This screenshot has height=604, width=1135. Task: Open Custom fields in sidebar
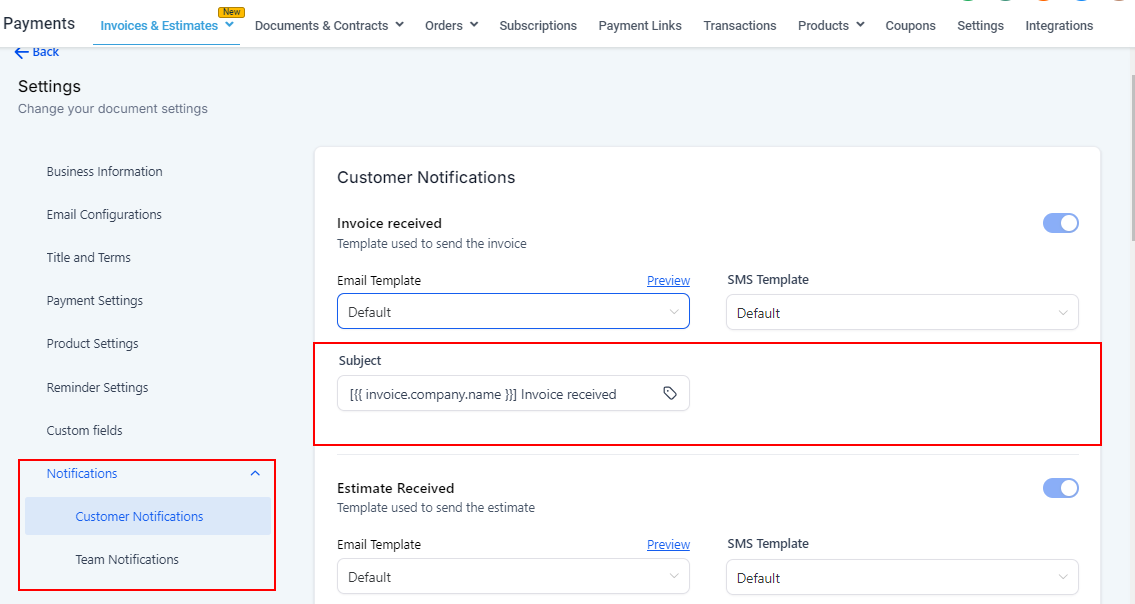pyautogui.click(x=85, y=430)
